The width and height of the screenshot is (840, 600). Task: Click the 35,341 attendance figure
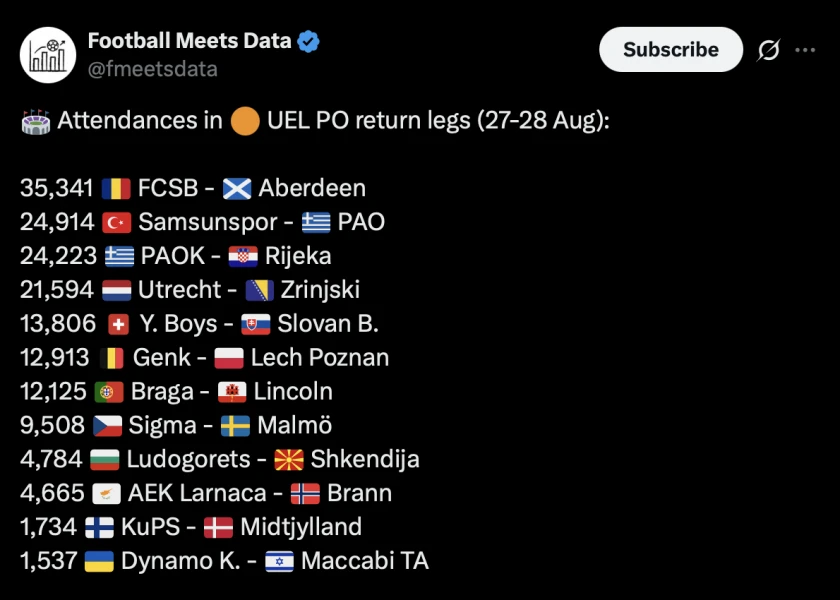coord(56,189)
